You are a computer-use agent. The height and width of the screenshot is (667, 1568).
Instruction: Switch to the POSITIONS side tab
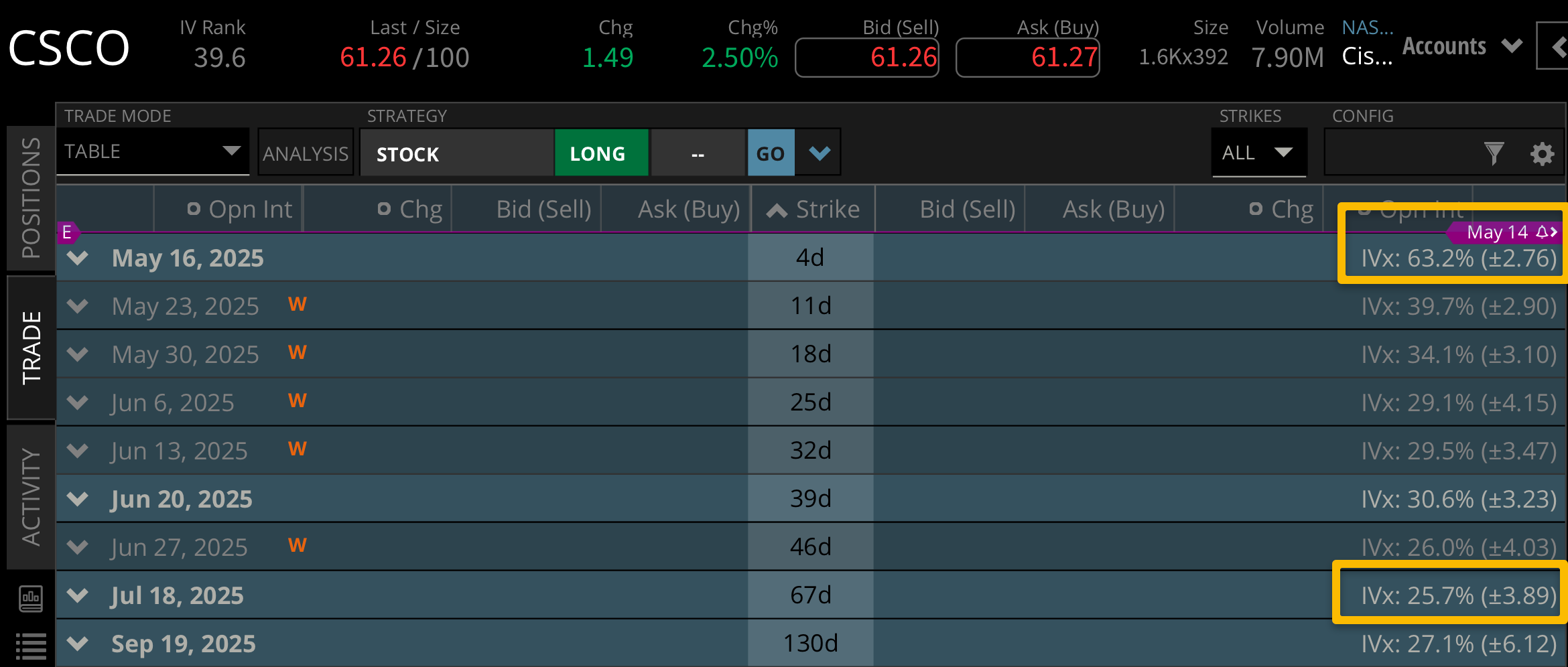tap(31, 198)
